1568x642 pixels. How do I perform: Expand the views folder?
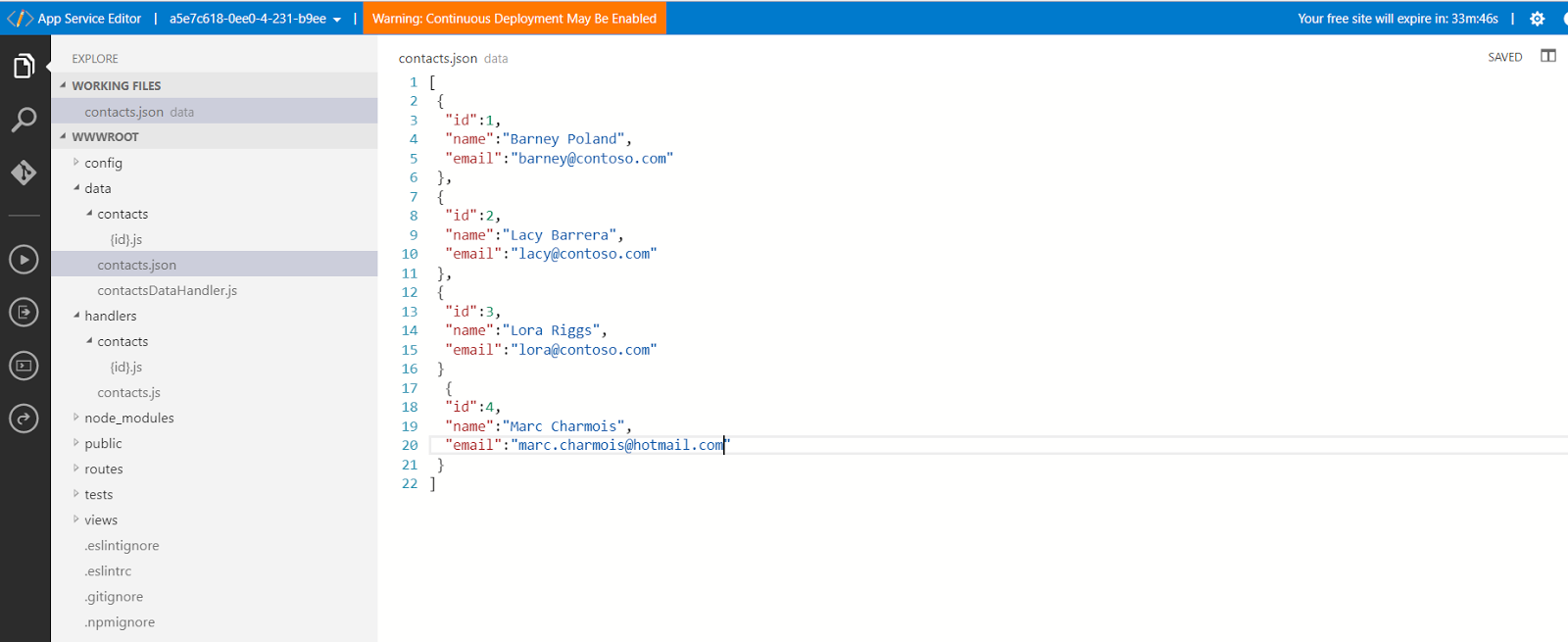pos(76,519)
